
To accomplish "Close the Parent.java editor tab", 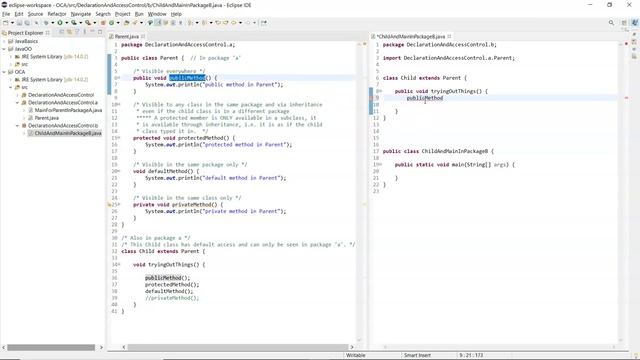I will click(x=143, y=36).
